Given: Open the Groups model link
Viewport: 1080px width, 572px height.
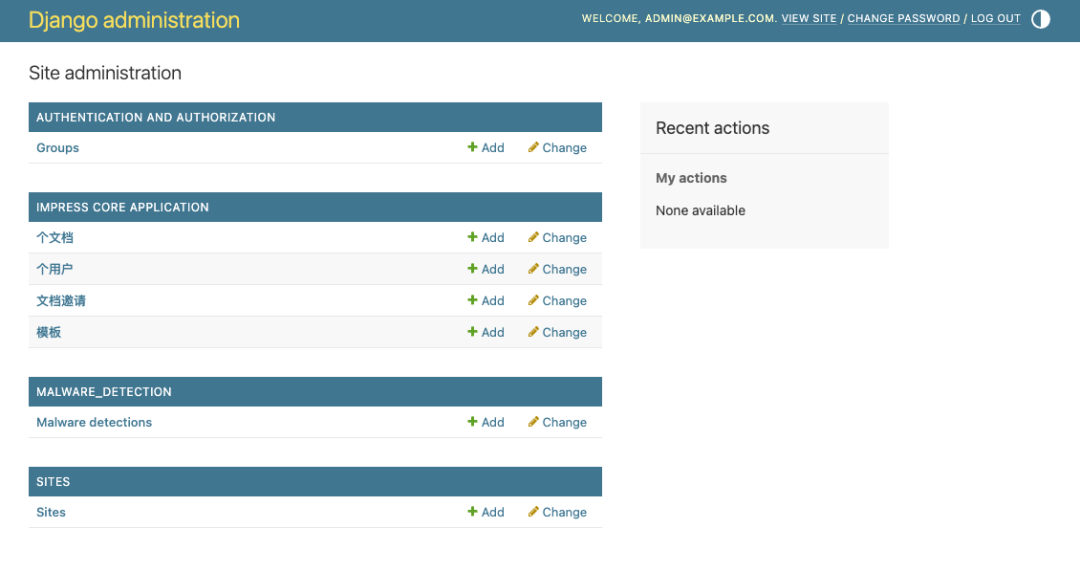Looking at the screenshot, I should [x=58, y=147].
